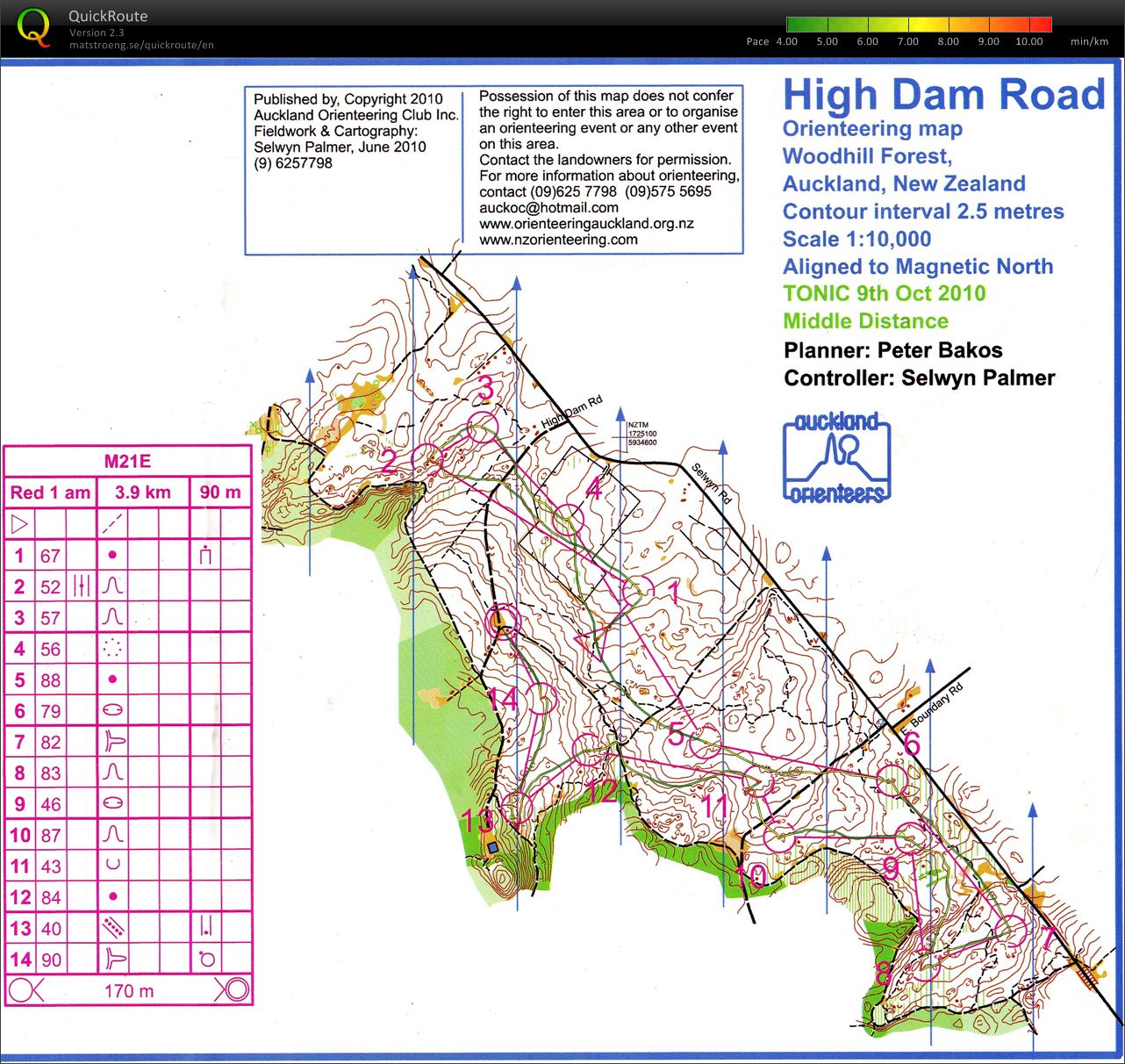Click knoll symbol in control row 8

(x=112, y=773)
